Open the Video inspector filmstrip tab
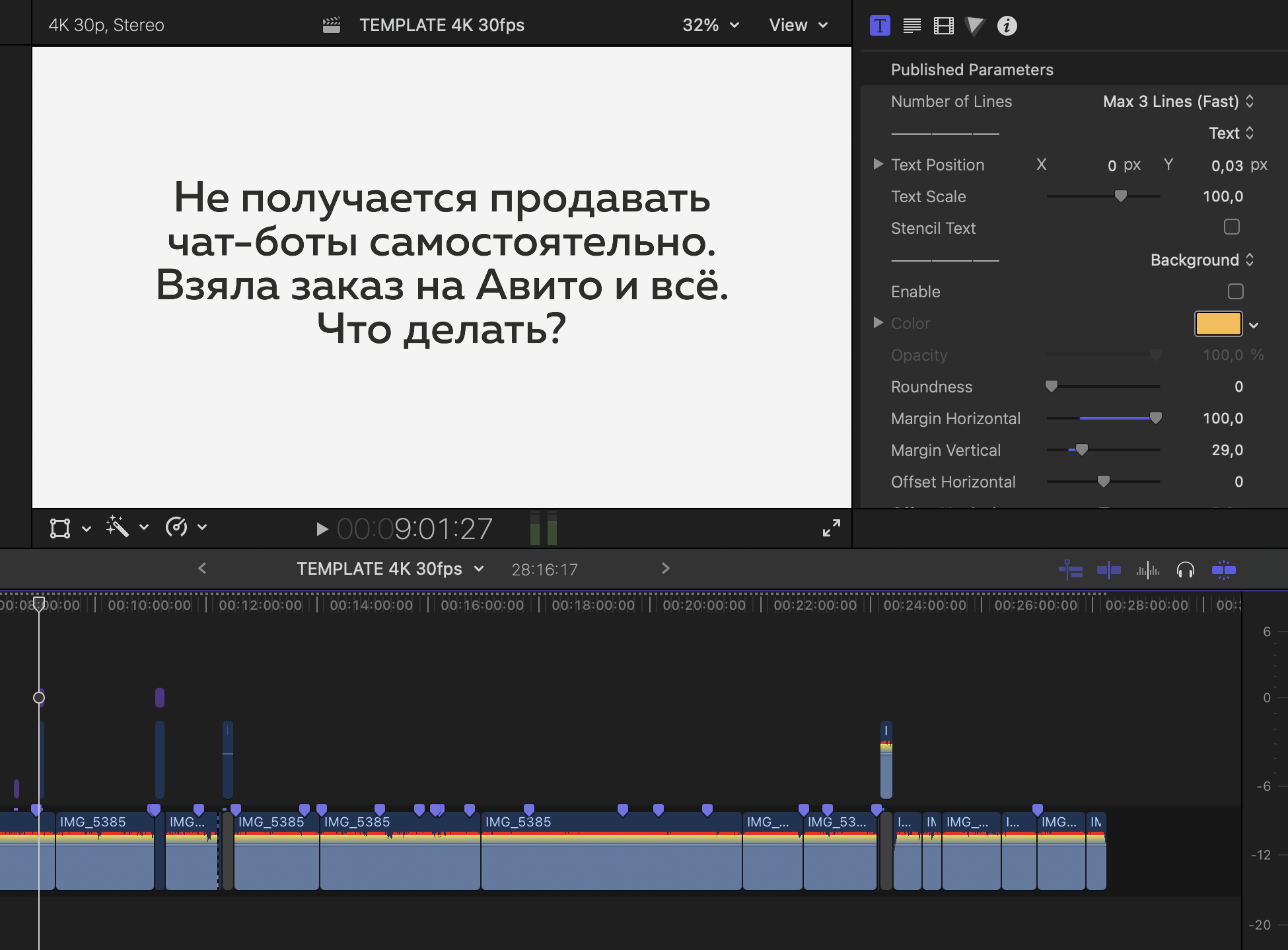Viewport: 1288px width, 950px height. (x=944, y=26)
